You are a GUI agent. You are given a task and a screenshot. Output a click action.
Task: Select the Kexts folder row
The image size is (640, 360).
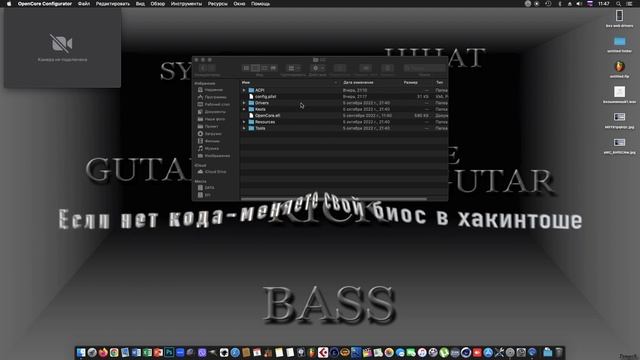pyautogui.click(x=344, y=109)
